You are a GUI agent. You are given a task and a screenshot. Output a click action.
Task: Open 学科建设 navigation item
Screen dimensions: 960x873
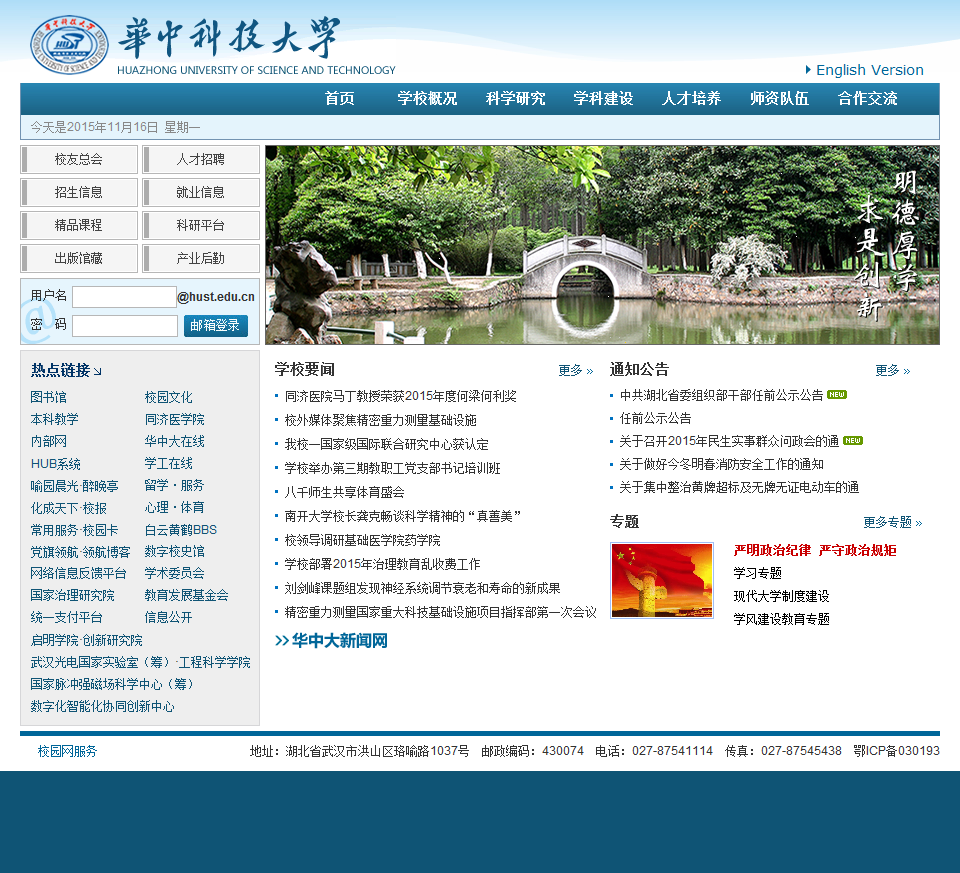pyautogui.click(x=603, y=99)
